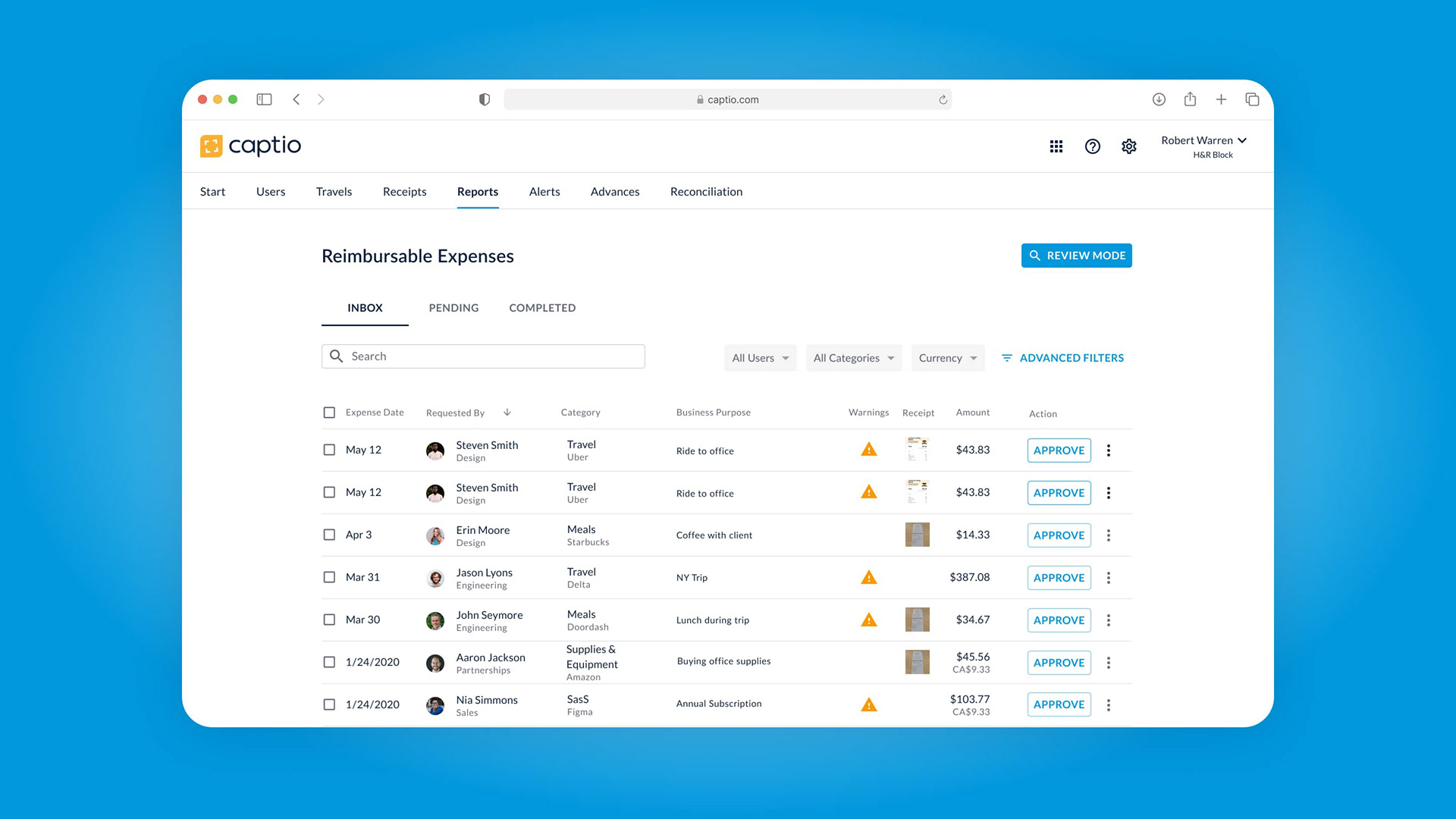Check the Nia Simmons expense row
This screenshot has width=1456, height=819.
coord(329,704)
